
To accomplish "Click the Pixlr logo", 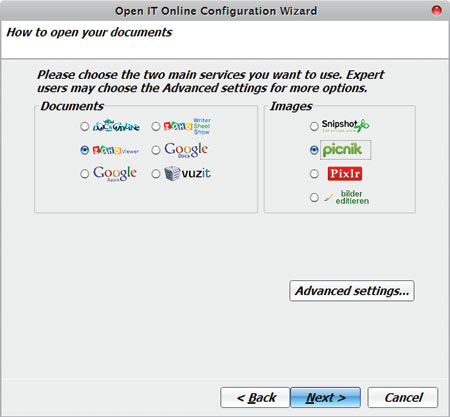I will (x=345, y=174).
